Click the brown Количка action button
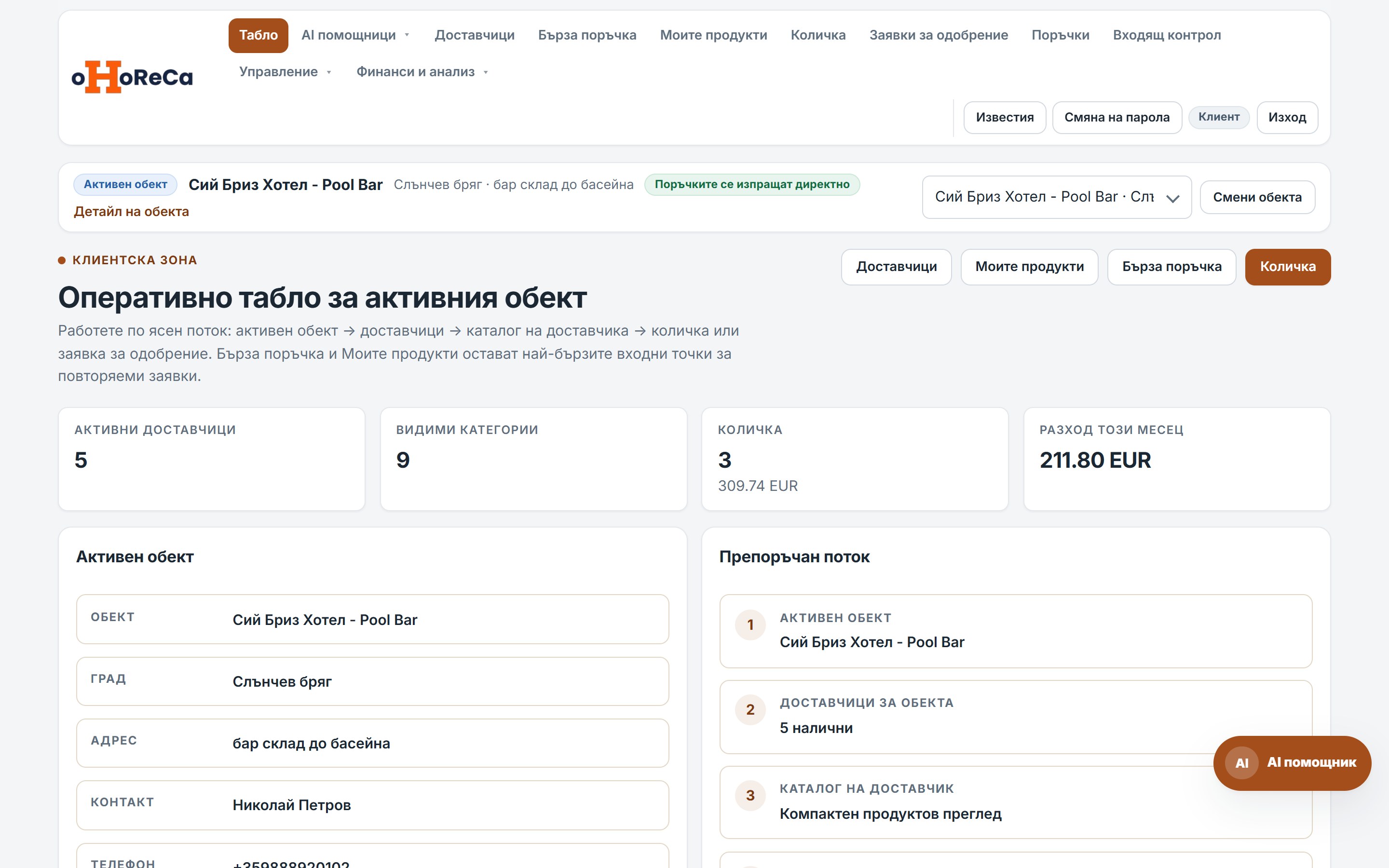Screen dimensions: 1389x868 click(x=1287, y=267)
